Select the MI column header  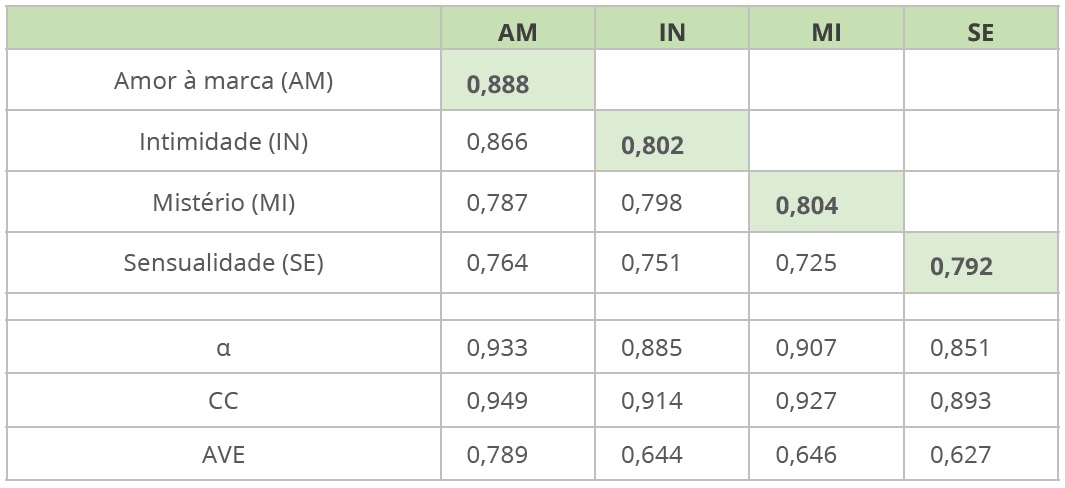(826, 32)
